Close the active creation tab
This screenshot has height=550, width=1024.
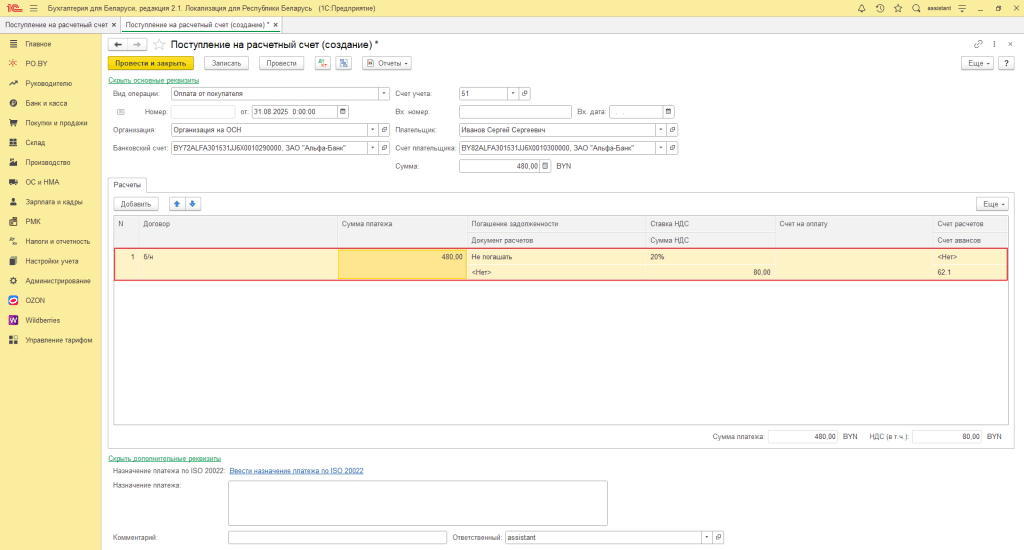coord(276,25)
